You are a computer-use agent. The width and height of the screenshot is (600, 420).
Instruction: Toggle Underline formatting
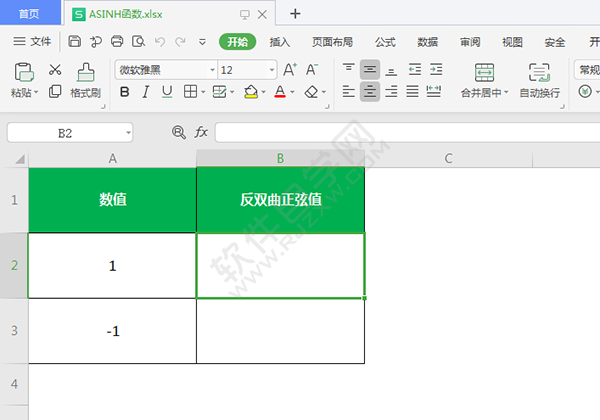point(167,92)
